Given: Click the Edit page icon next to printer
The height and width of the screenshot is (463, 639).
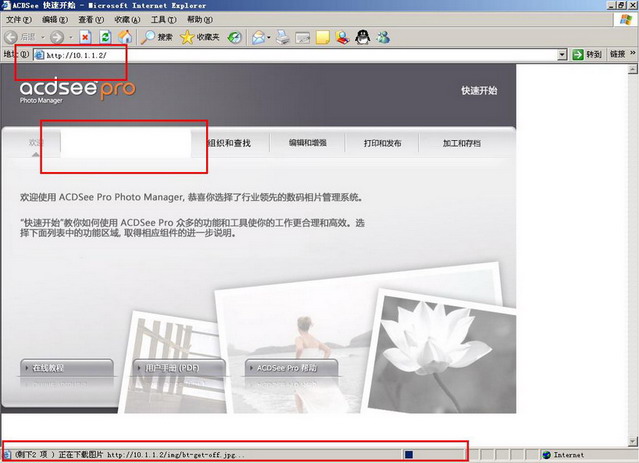Looking at the screenshot, I should pyautogui.click(x=302, y=38).
